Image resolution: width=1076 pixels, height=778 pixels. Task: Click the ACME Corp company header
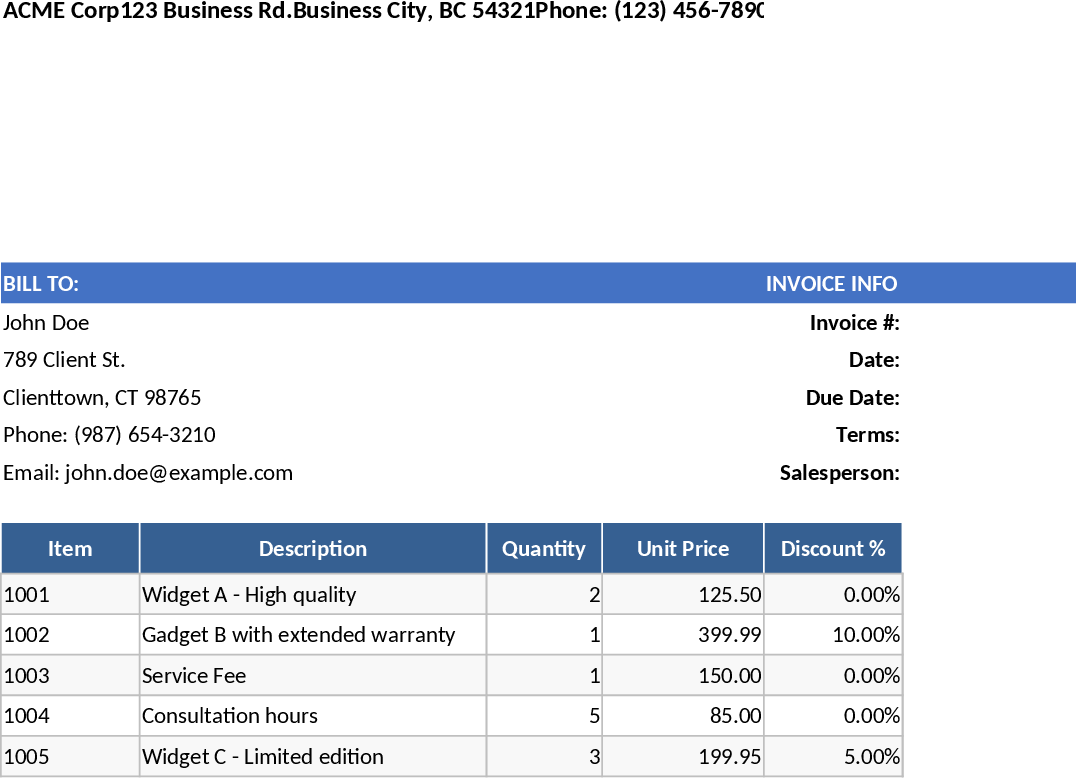(x=60, y=12)
